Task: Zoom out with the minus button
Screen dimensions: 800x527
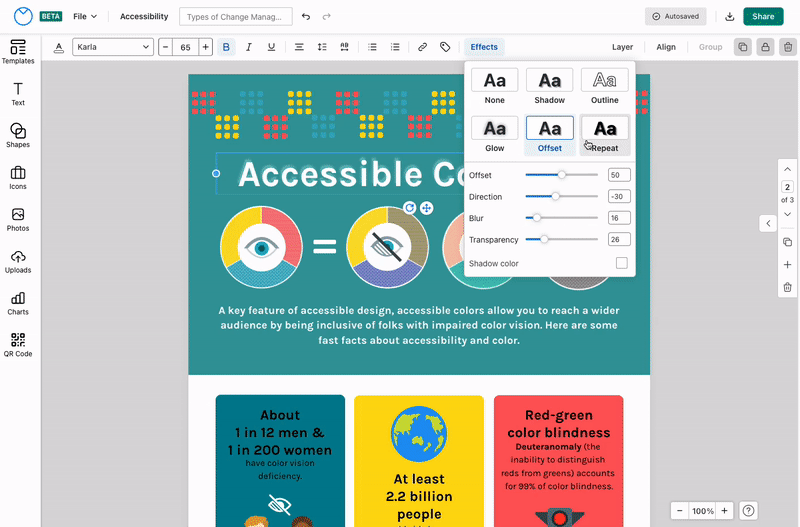Action: (680, 510)
